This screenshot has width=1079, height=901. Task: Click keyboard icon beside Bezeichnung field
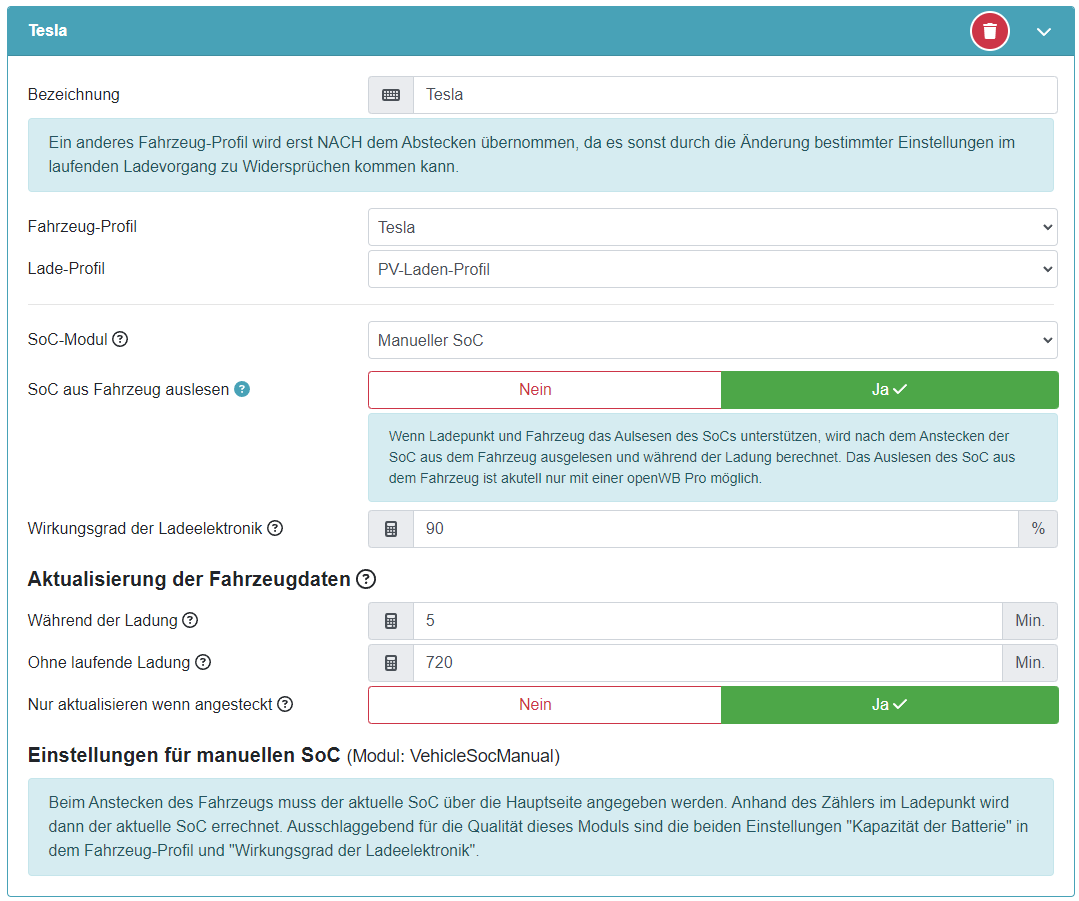pyautogui.click(x=391, y=95)
